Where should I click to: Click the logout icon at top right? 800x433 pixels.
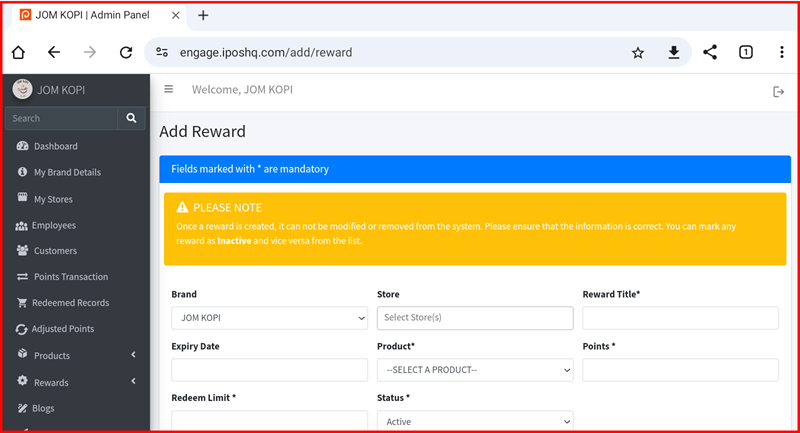pos(779,92)
